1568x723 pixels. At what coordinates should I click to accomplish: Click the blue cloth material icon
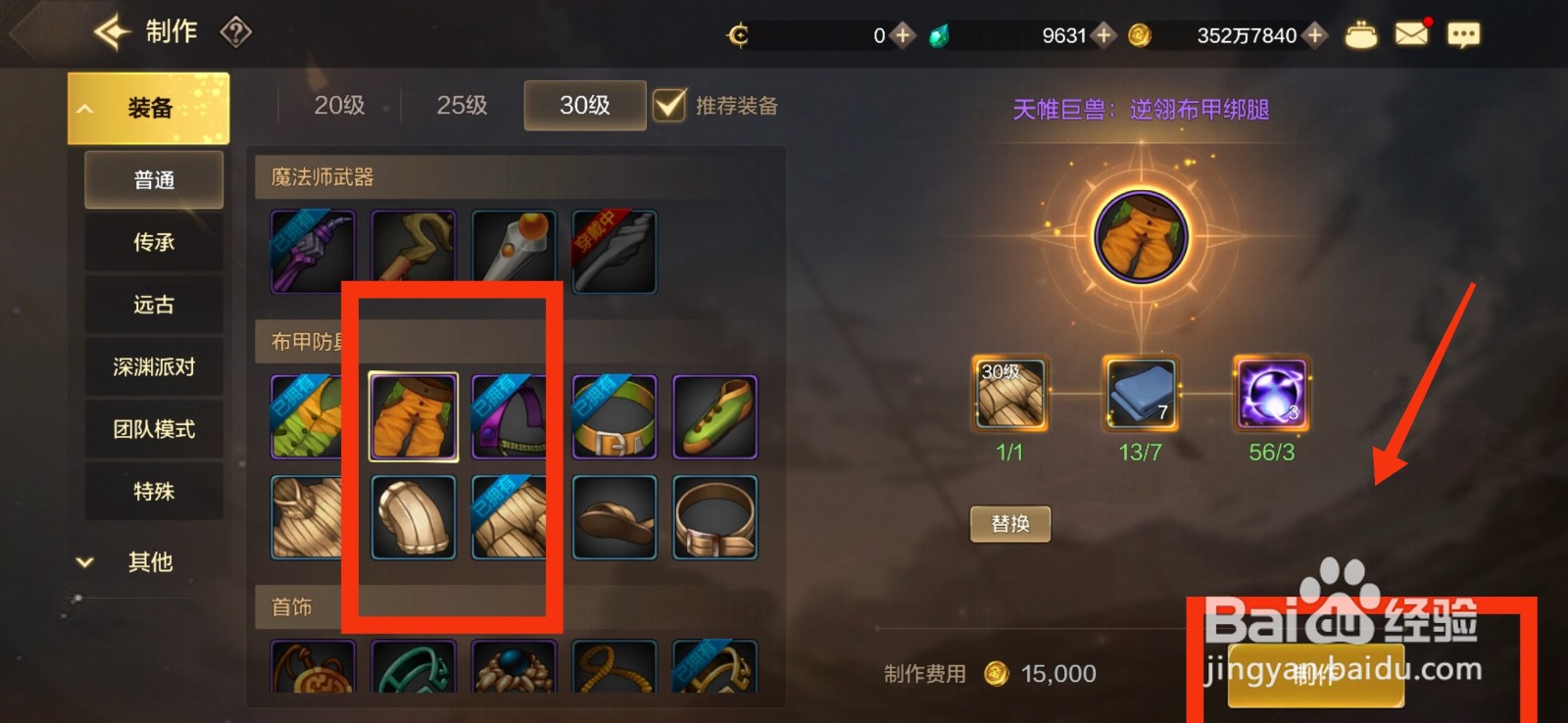point(1141,394)
